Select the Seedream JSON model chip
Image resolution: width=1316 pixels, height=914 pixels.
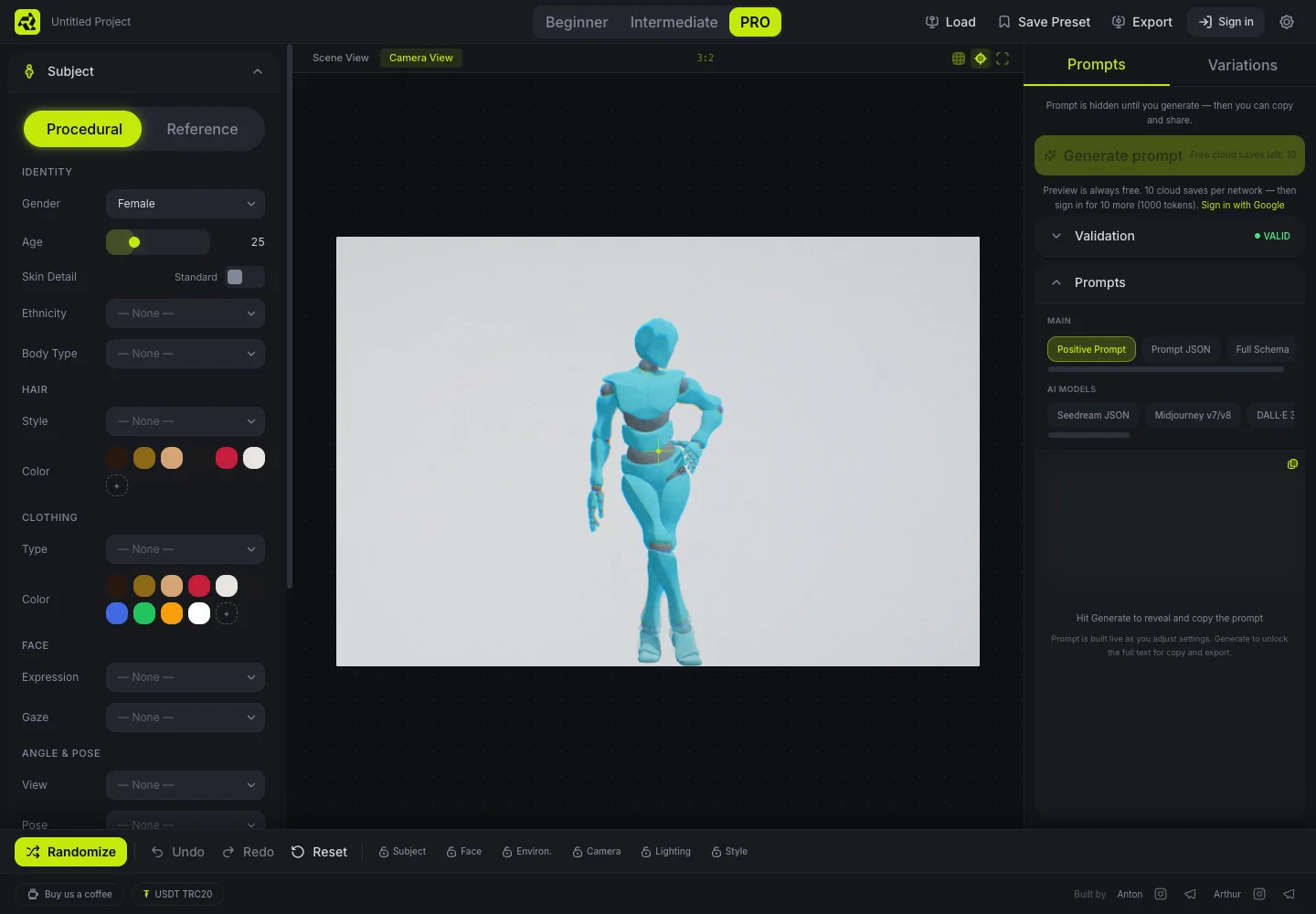(x=1093, y=415)
